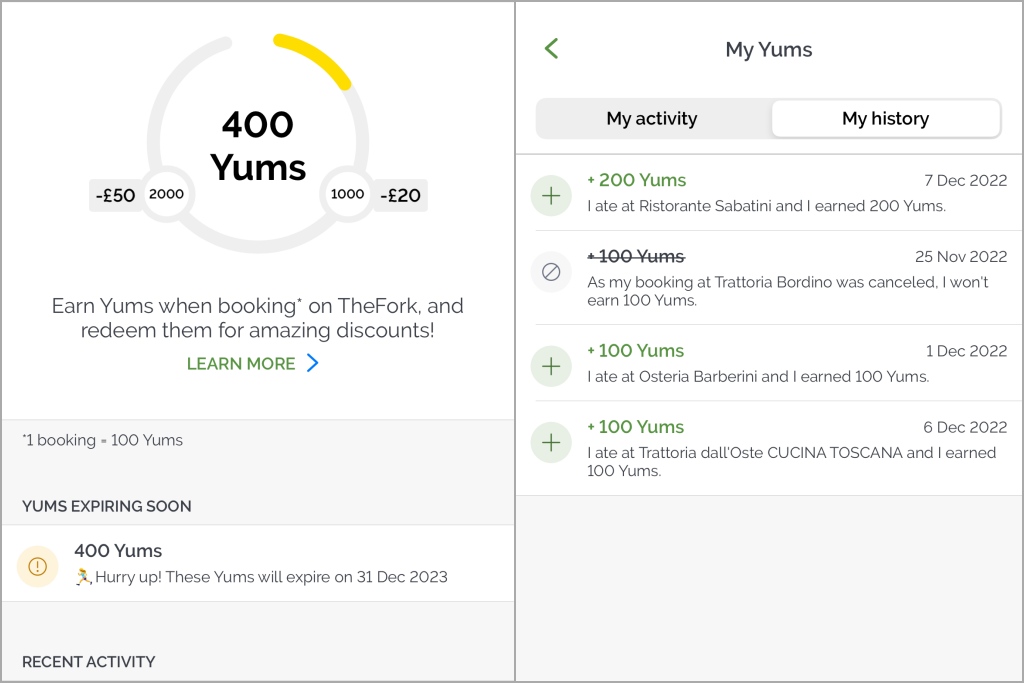This screenshot has width=1024, height=683.
Task: Switch to the My history tab
Action: 886,118
